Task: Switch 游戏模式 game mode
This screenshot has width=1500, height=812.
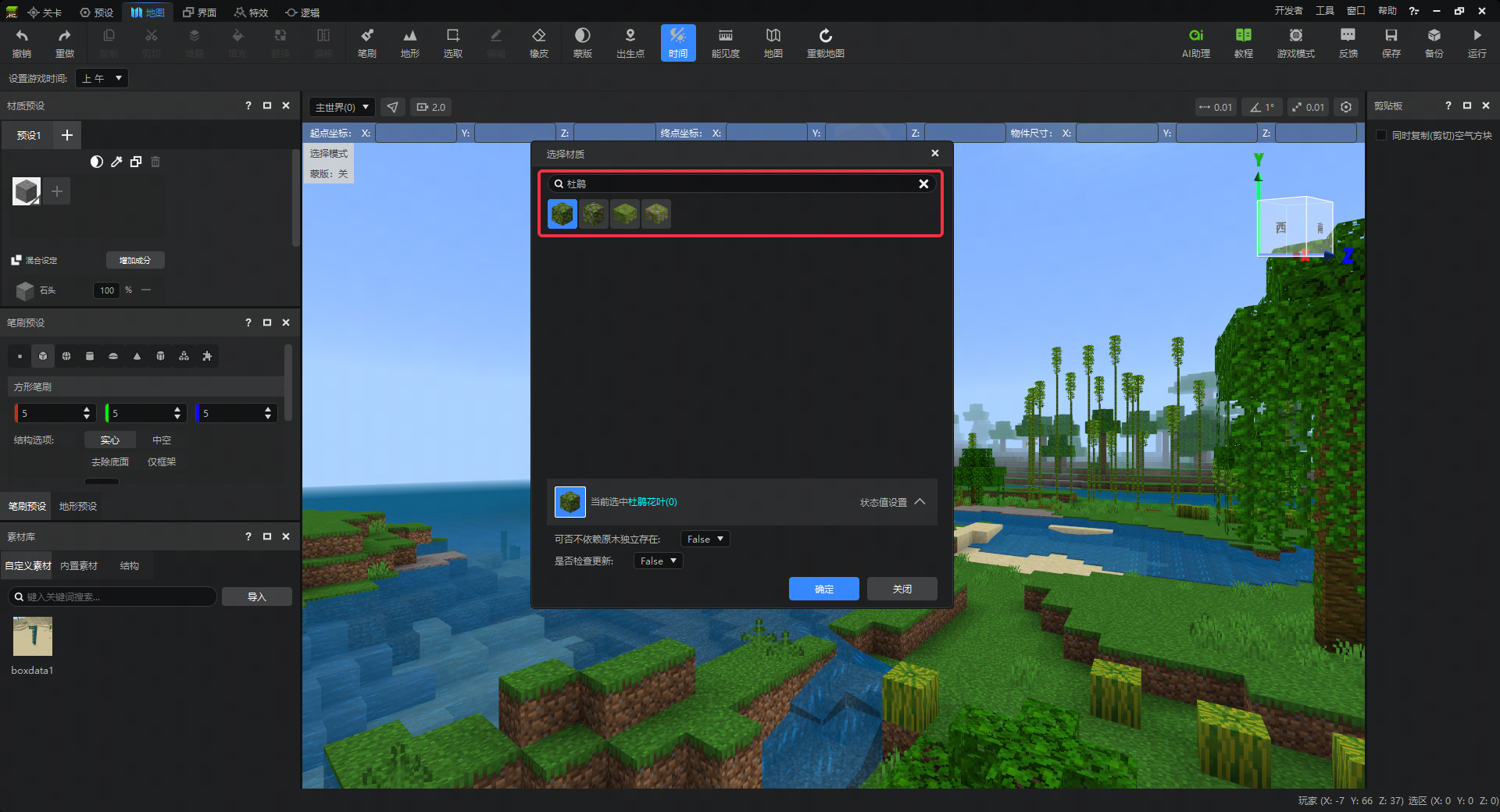Action: pos(1295,43)
